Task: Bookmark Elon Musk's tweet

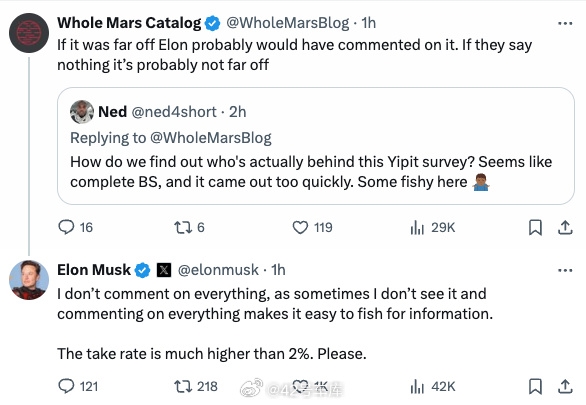Action: pos(535,386)
